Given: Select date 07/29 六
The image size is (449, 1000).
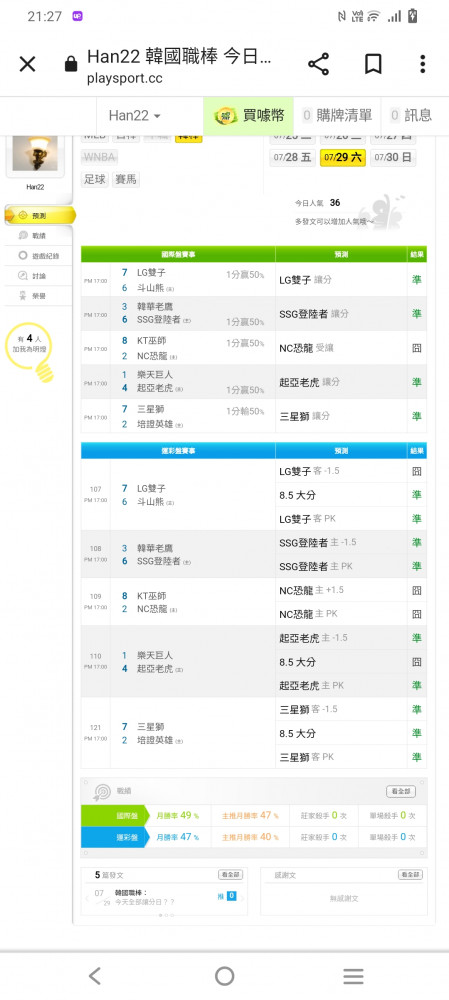Looking at the screenshot, I should [342, 158].
